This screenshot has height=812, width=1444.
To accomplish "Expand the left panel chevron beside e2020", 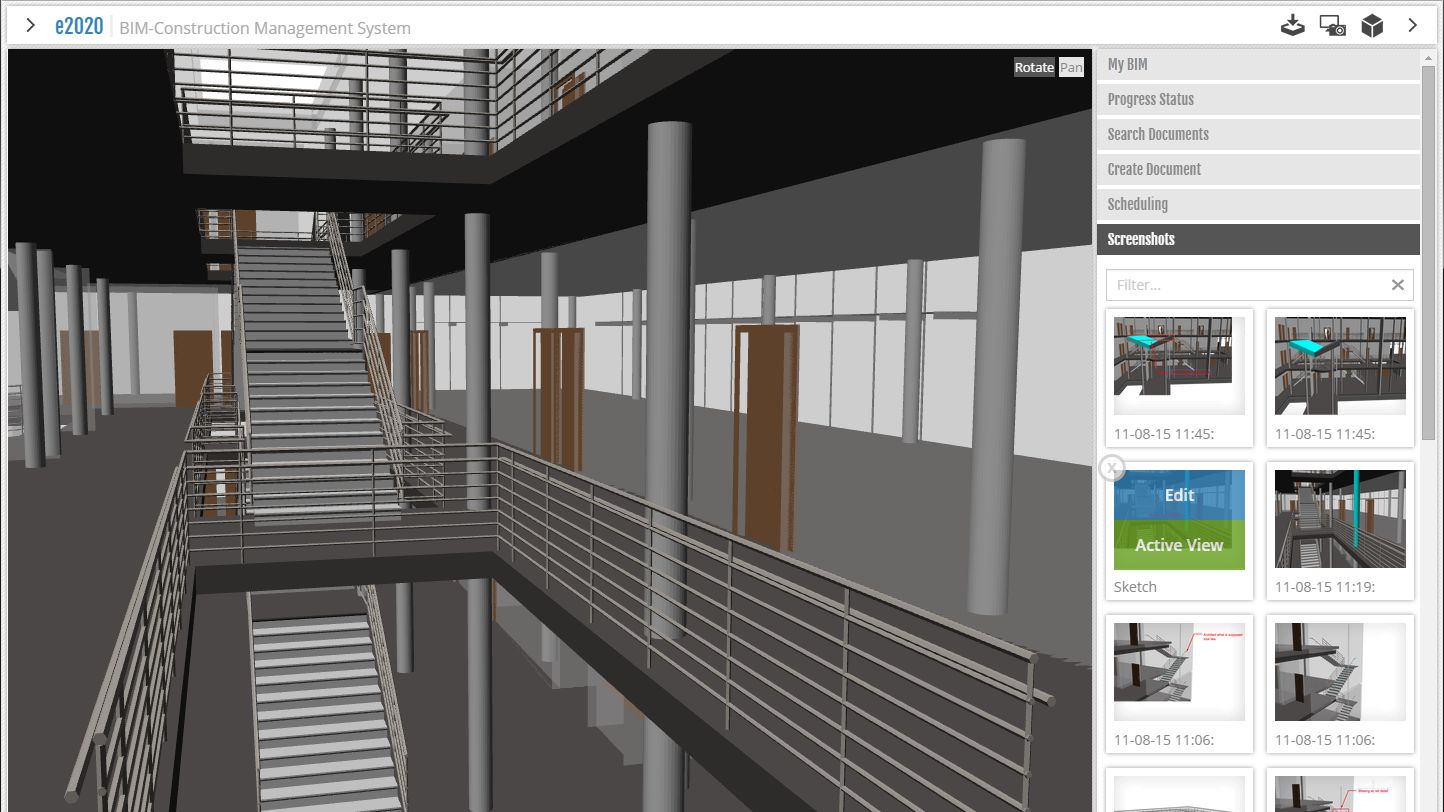I will 31,25.
